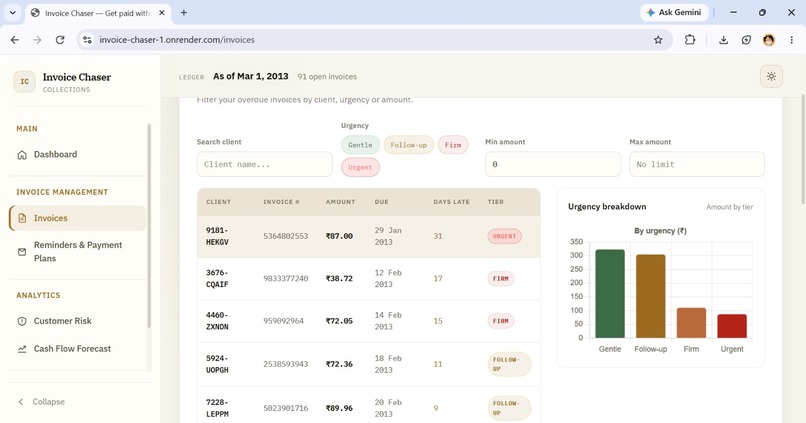Open the browser downloads icon
Viewport: 806px width, 423px height.
tap(723, 40)
